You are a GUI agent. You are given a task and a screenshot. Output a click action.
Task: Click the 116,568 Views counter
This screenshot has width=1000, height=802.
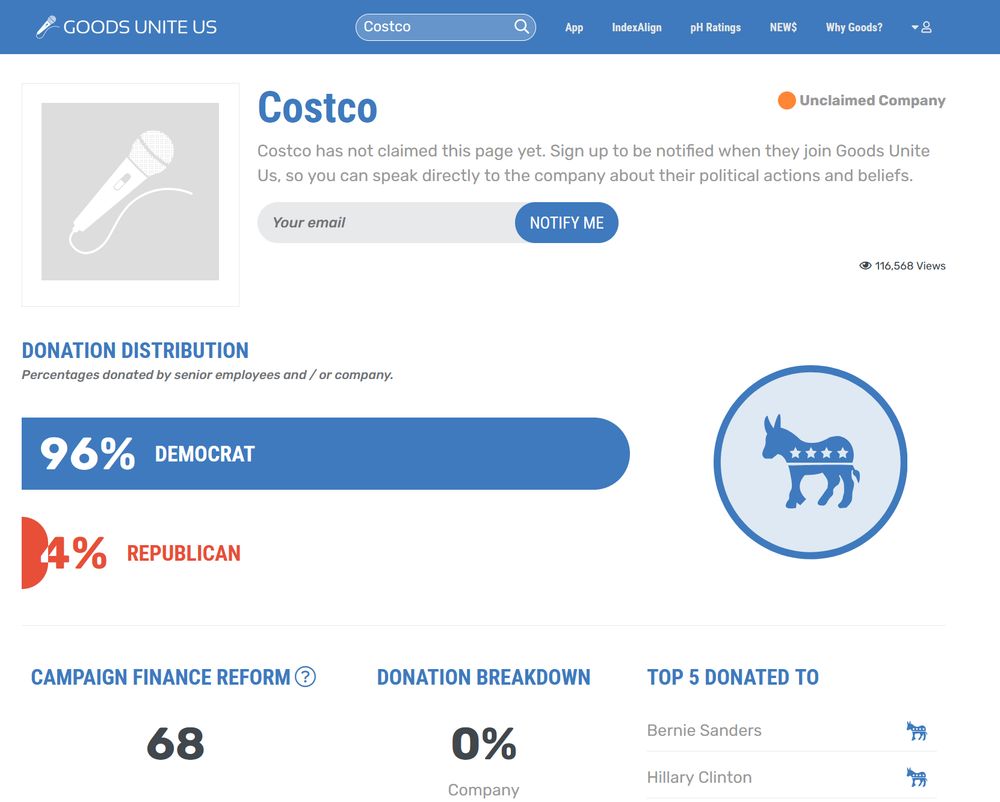[x=909, y=266]
